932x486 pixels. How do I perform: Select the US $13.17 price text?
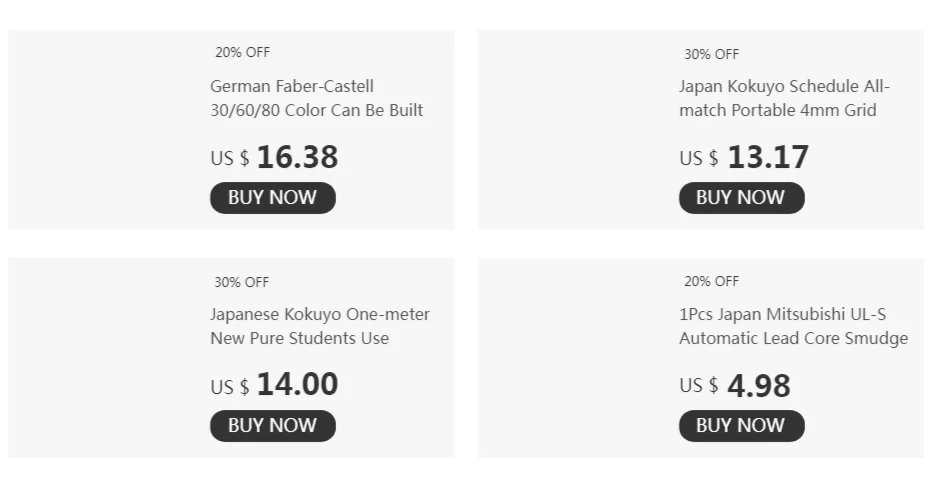tap(744, 157)
